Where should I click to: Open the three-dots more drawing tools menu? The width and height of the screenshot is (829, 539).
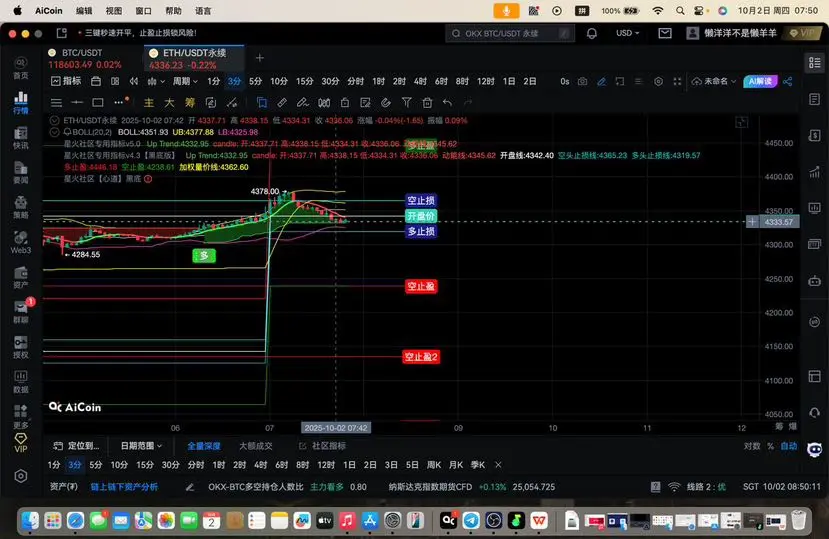tap(121, 102)
